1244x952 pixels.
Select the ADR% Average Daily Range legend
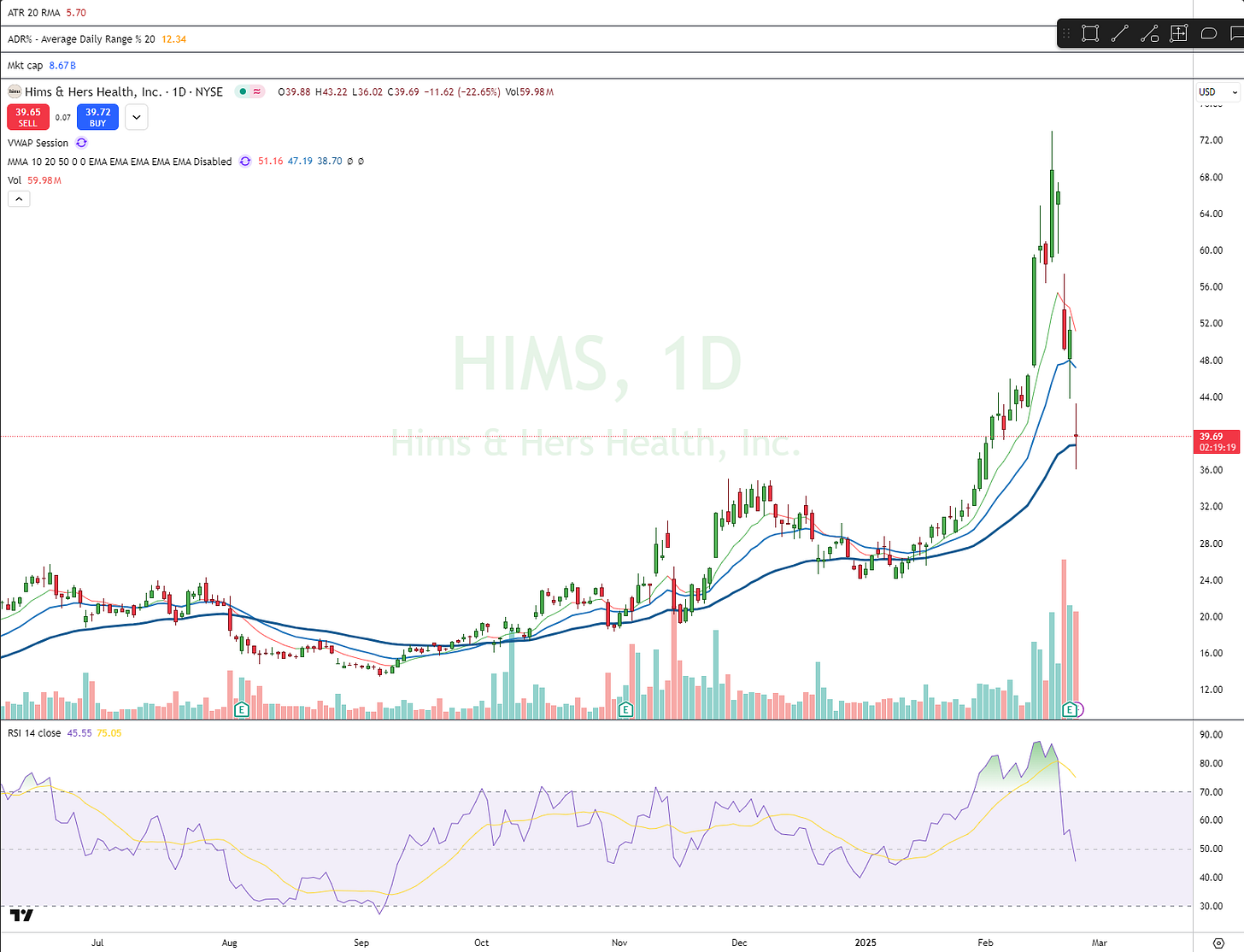81,38
